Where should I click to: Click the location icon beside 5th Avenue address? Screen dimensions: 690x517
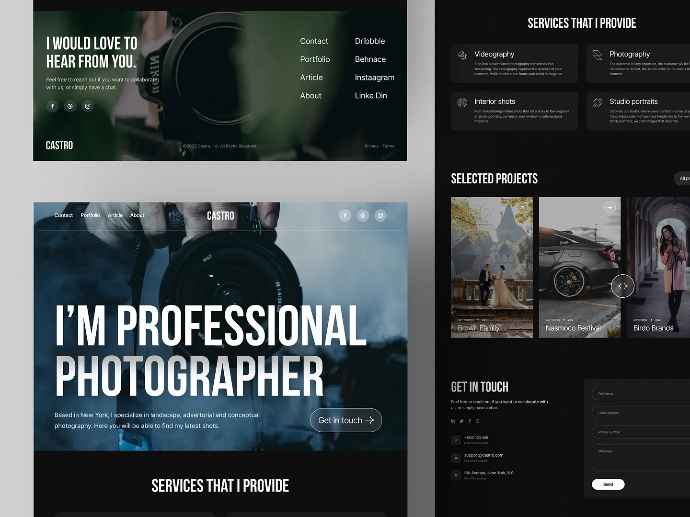coord(456,475)
